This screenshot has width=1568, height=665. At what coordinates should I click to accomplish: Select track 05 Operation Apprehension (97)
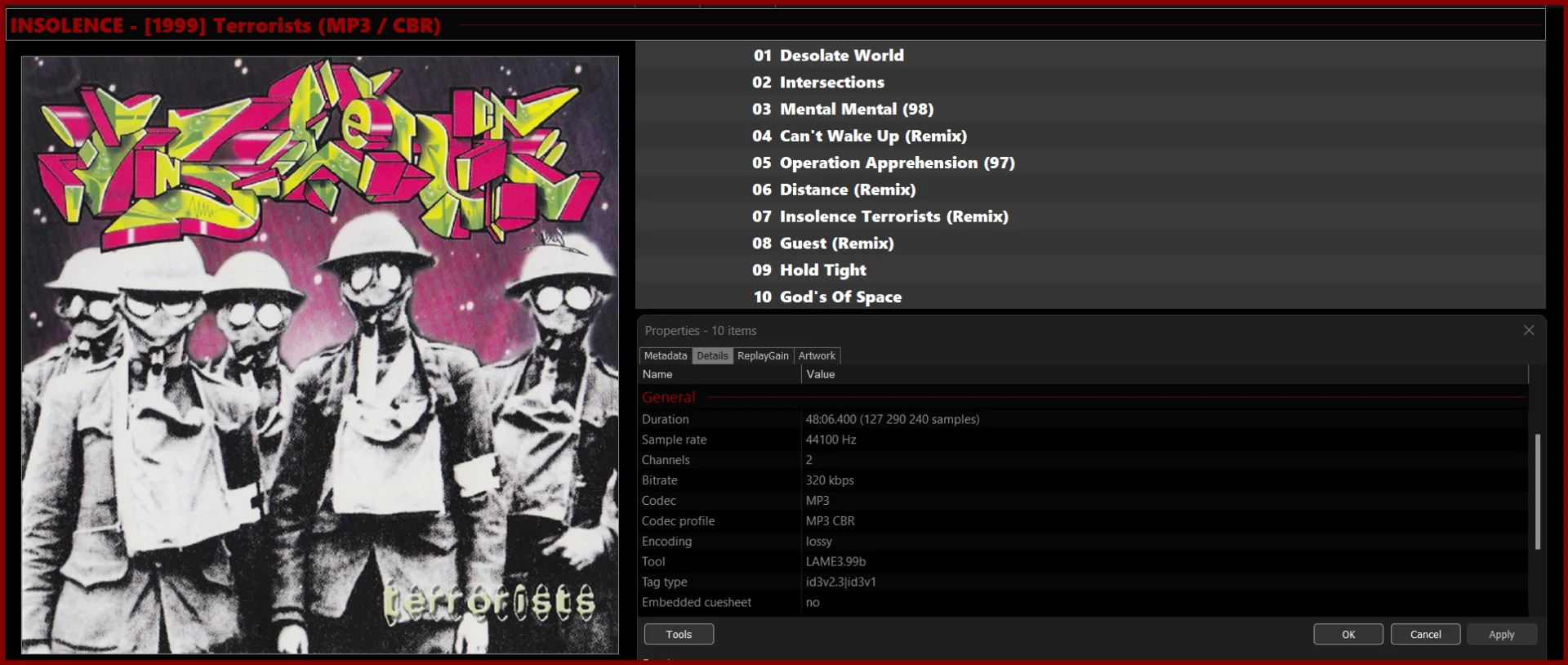(1090, 163)
